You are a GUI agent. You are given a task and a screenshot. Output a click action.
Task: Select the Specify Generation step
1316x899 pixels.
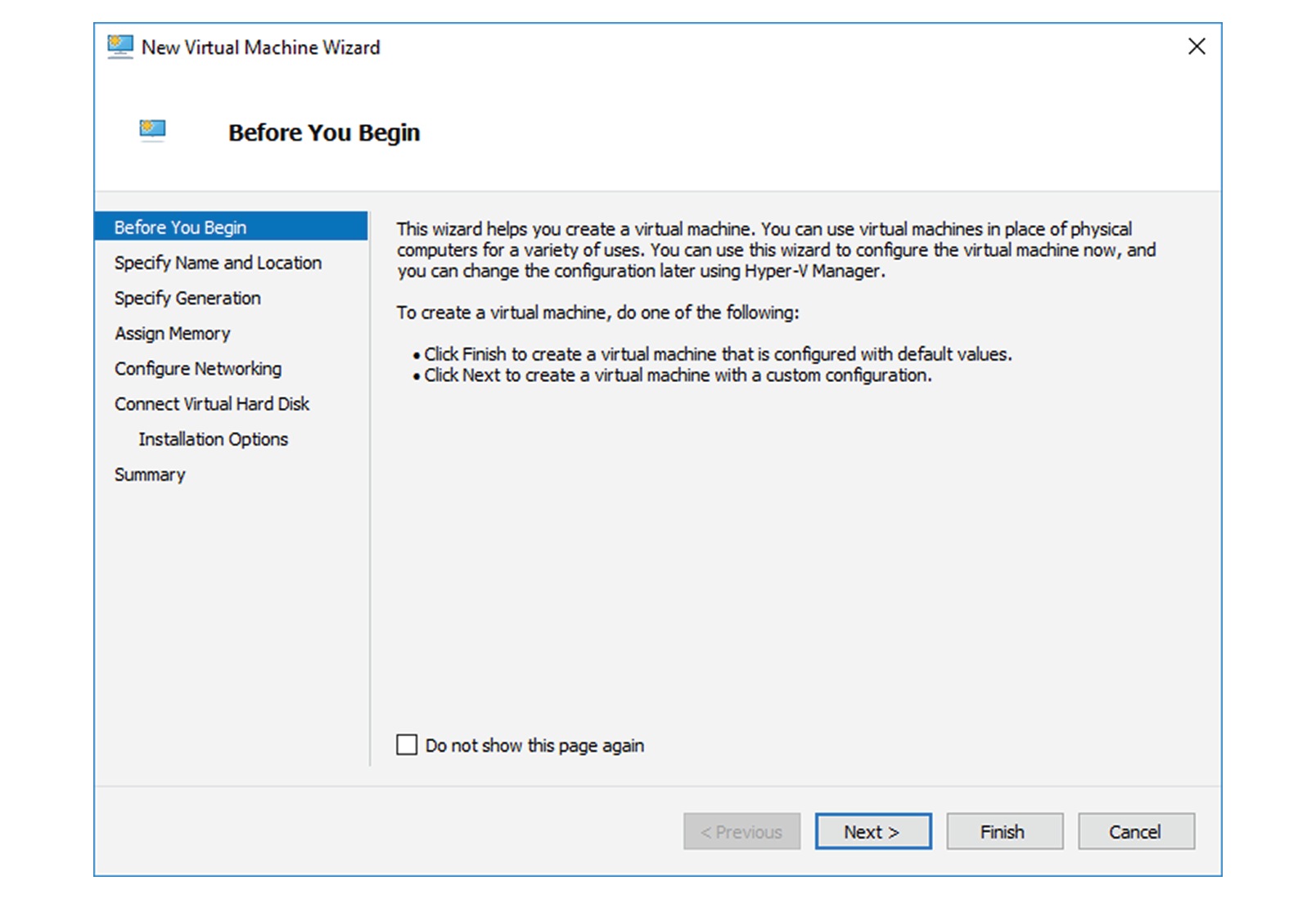coord(187,298)
